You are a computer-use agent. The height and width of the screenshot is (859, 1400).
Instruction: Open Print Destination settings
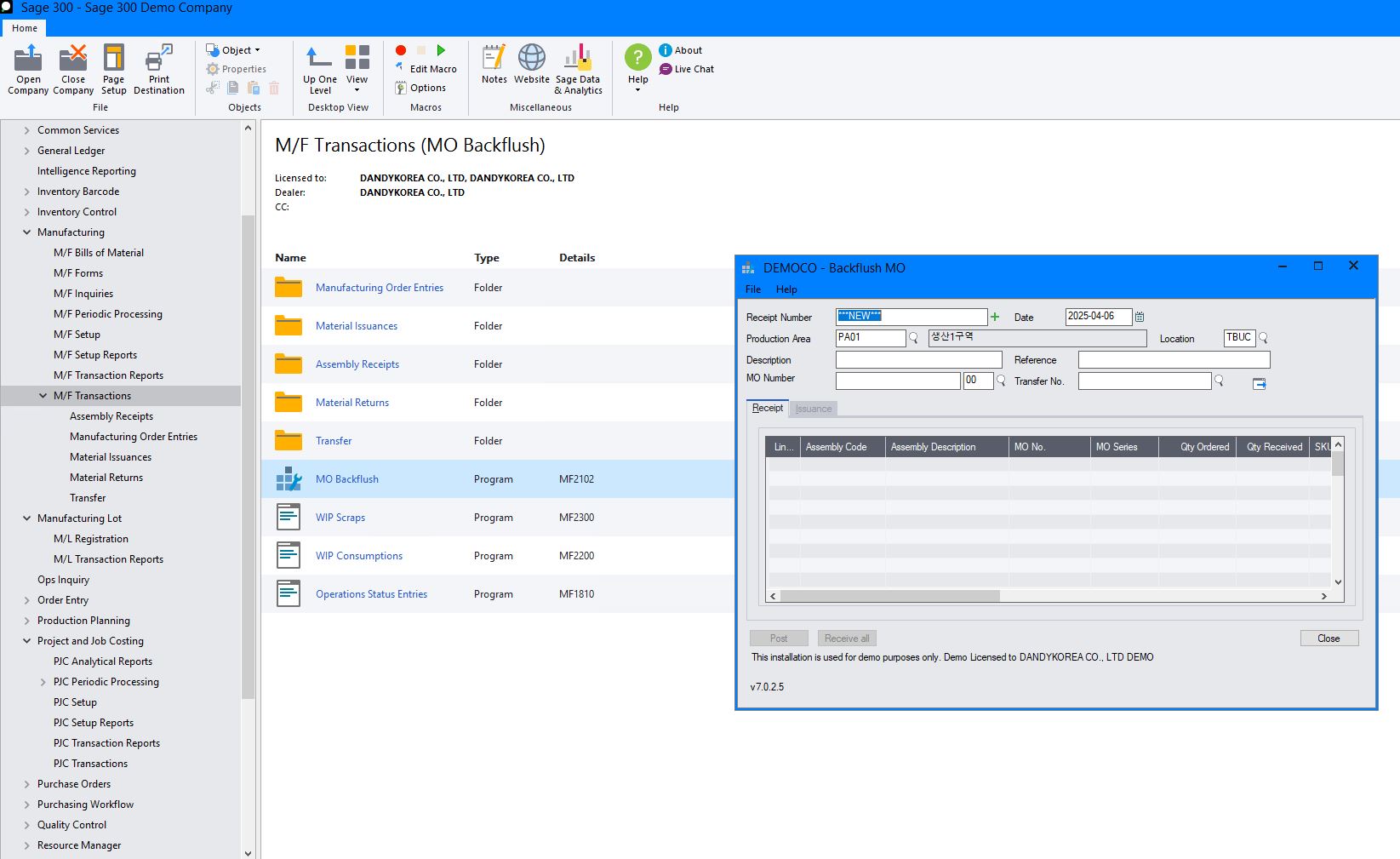(159, 69)
